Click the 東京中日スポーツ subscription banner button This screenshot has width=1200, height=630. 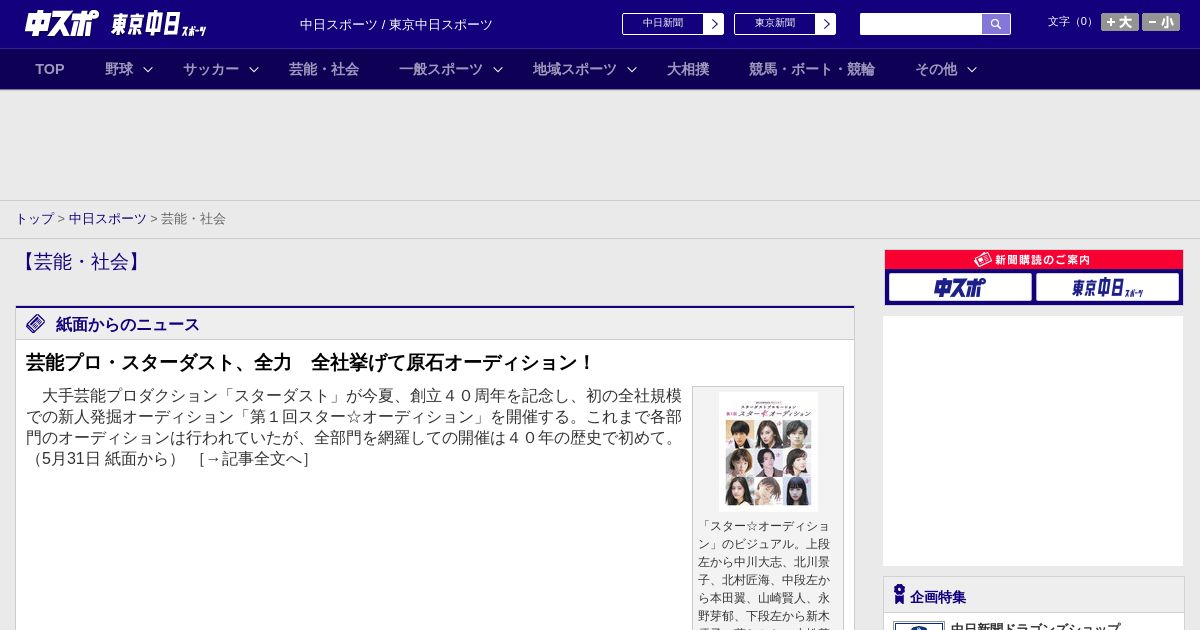point(1107,288)
